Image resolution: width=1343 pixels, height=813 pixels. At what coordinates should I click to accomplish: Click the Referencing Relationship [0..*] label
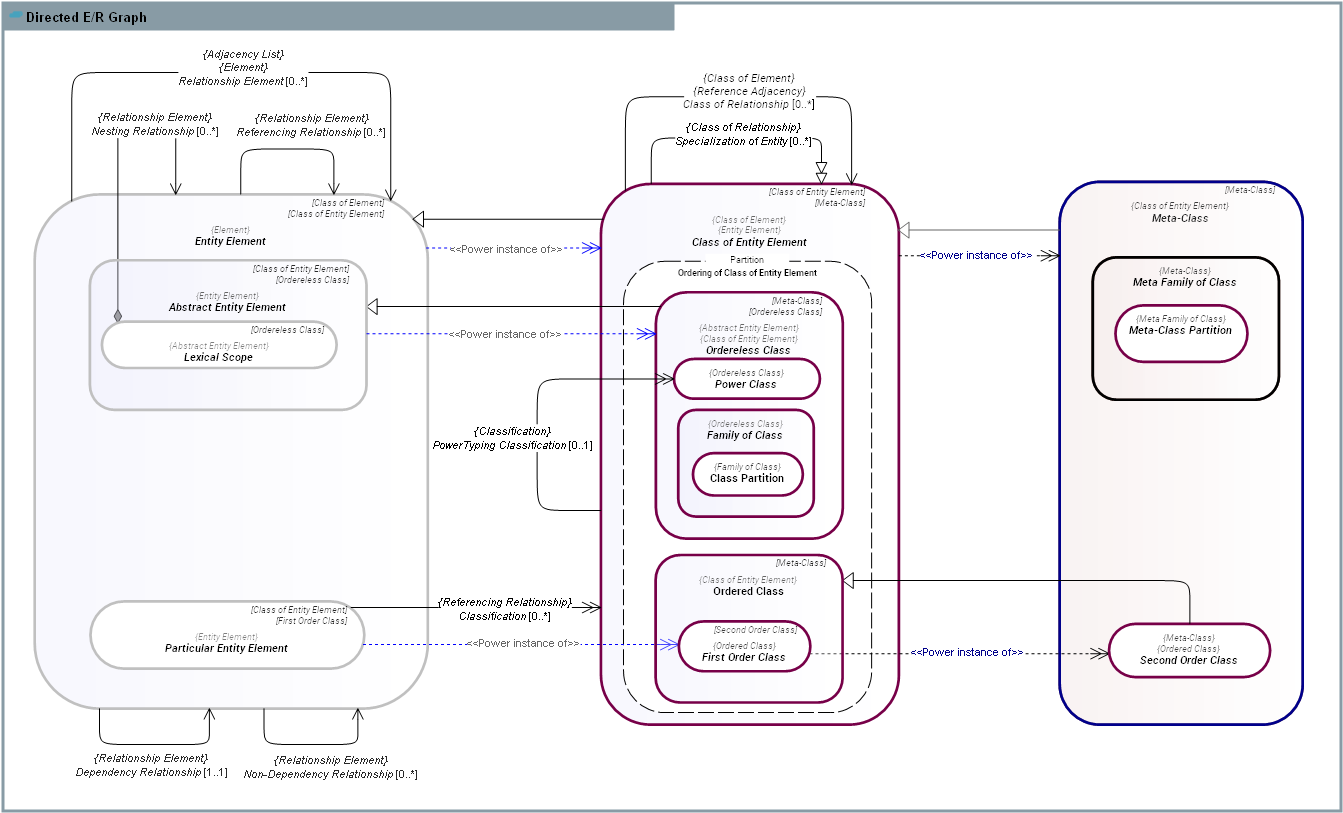pyautogui.click(x=311, y=131)
